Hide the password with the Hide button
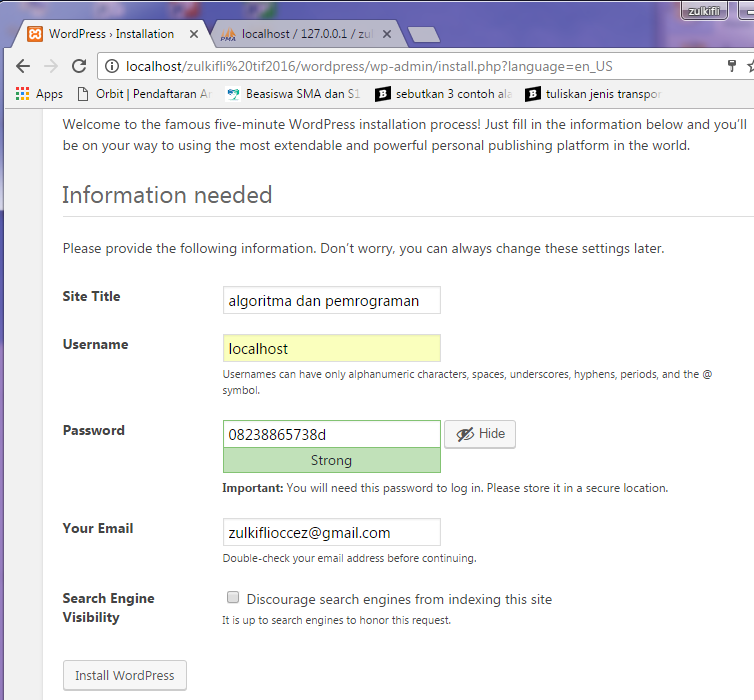This screenshot has height=700, width=754. [x=480, y=434]
